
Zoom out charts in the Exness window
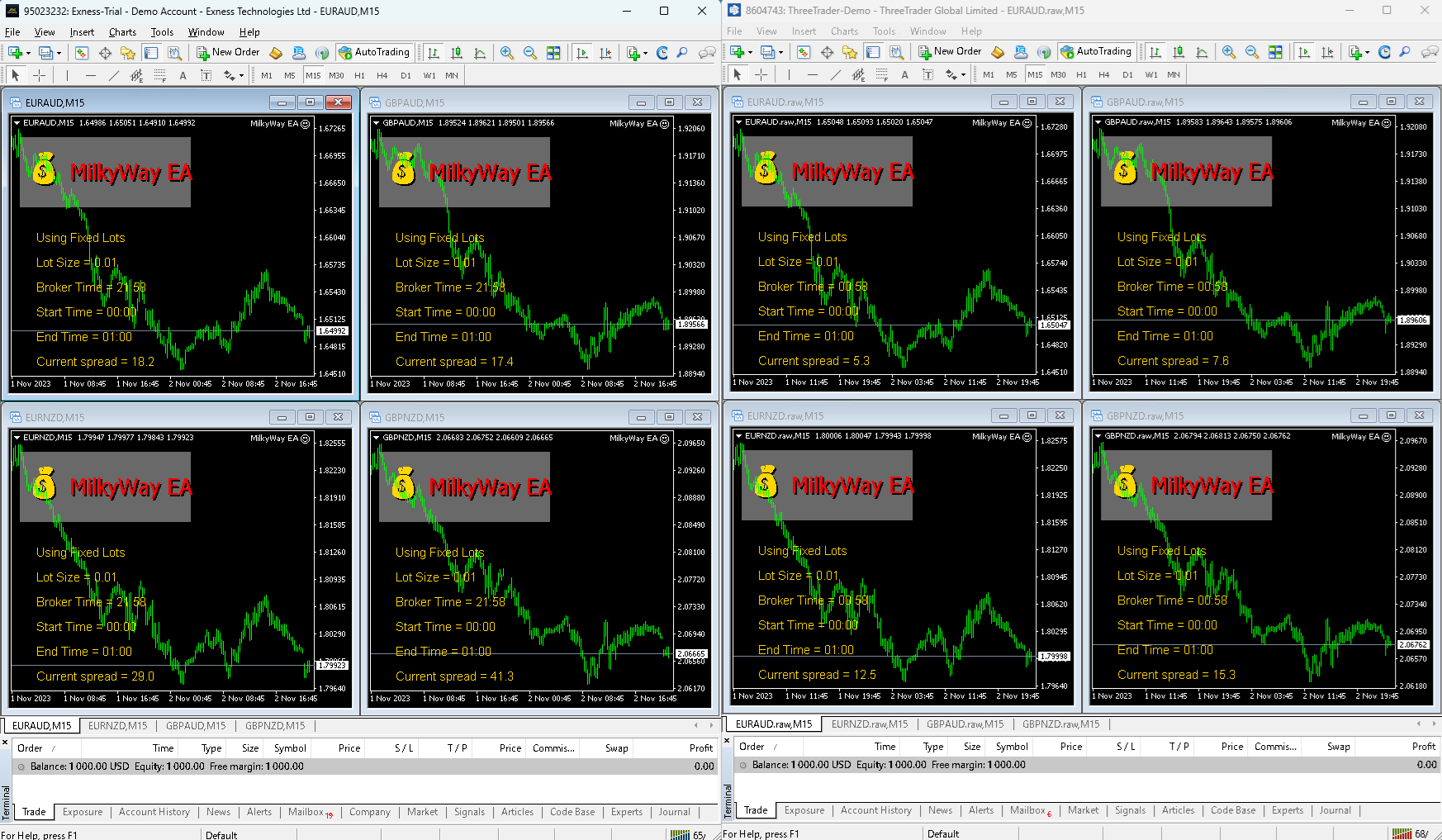coord(530,53)
